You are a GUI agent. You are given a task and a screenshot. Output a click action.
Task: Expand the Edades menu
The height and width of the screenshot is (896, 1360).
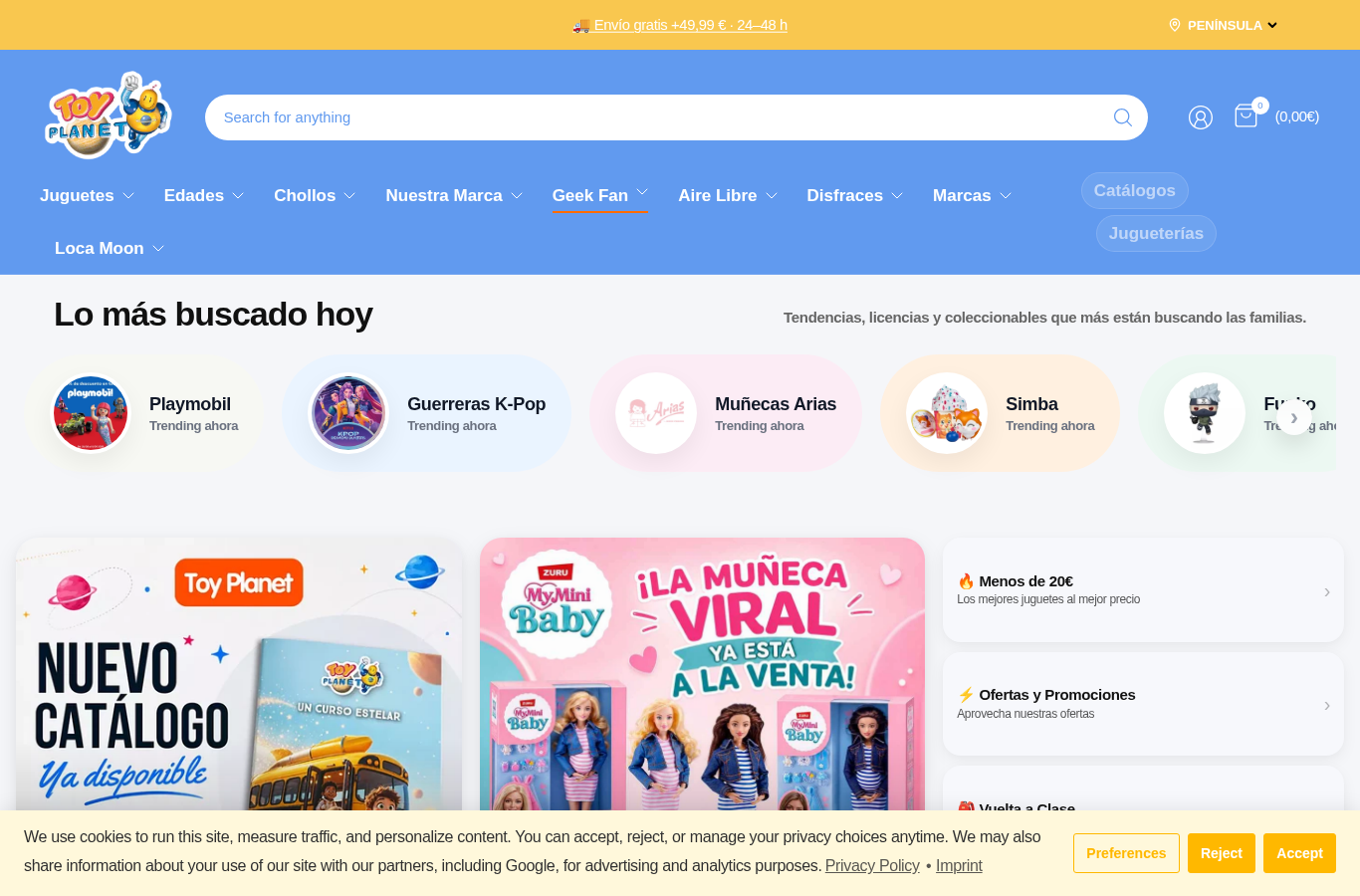click(204, 196)
